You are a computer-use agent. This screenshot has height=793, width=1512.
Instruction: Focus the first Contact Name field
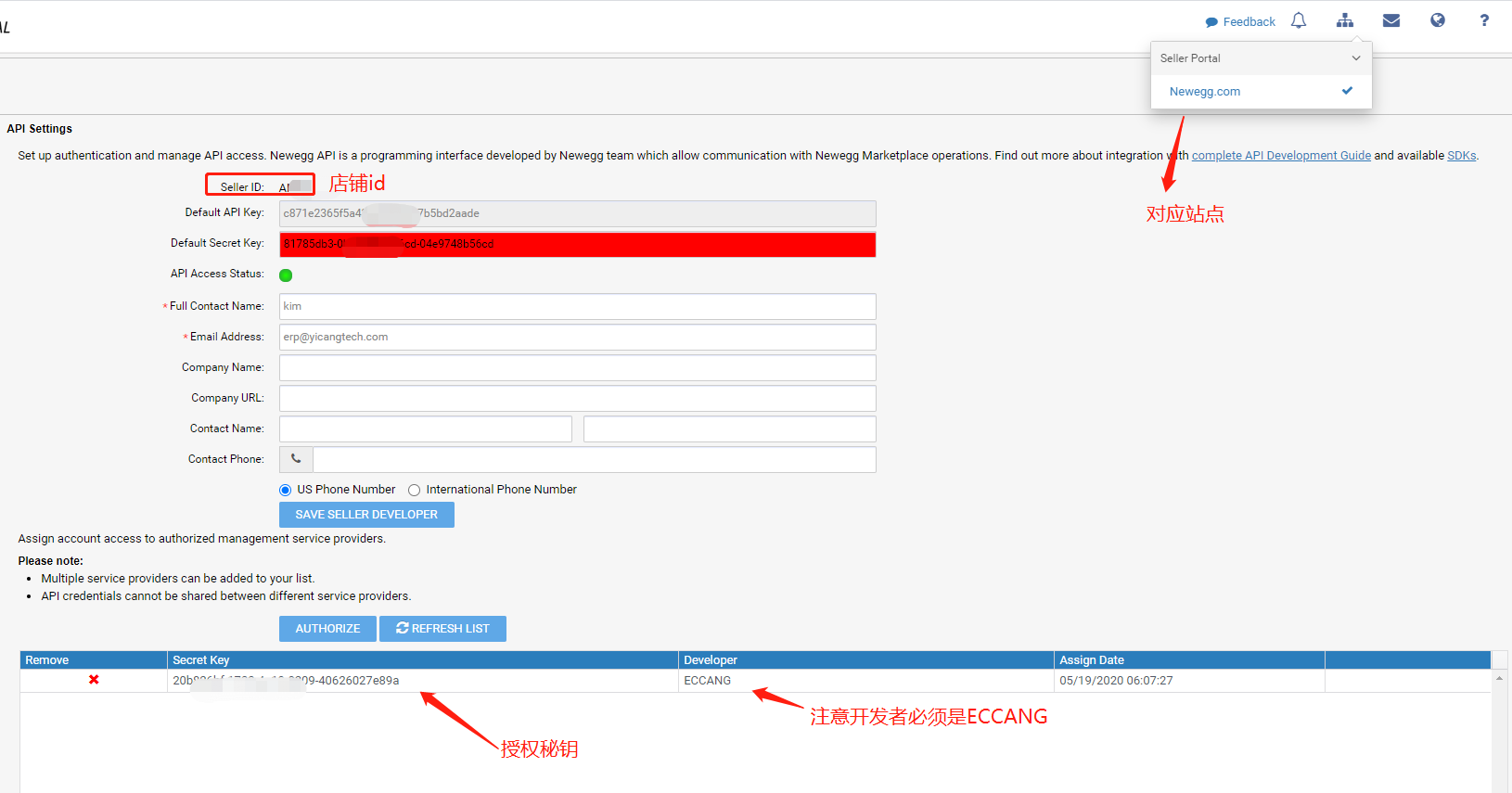426,428
